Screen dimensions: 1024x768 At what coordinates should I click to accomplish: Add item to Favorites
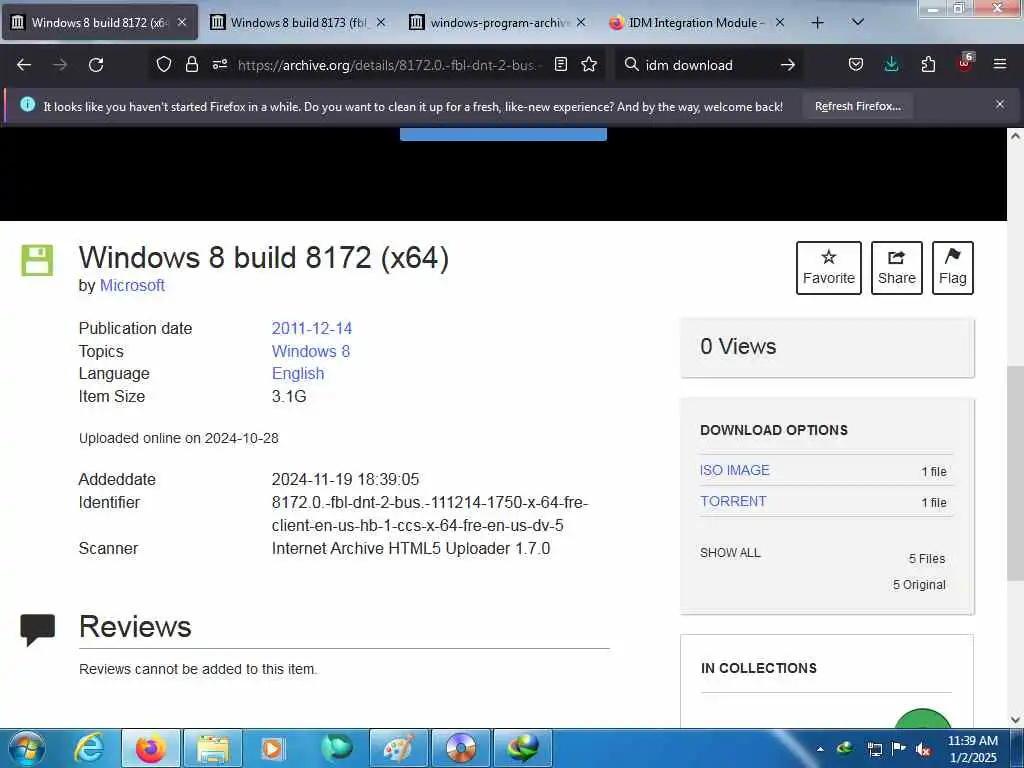coord(829,268)
